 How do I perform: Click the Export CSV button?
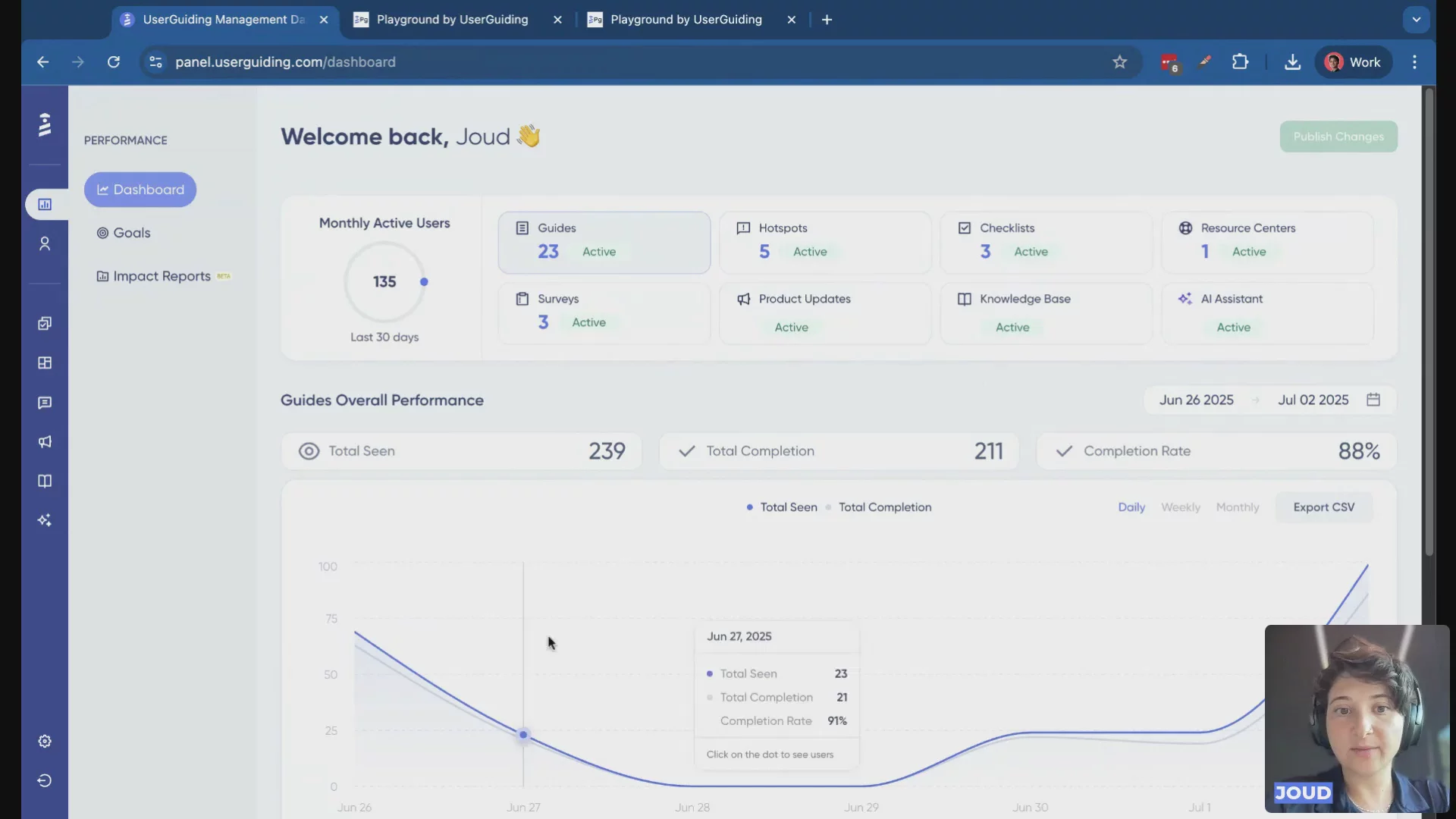point(1323,507)
